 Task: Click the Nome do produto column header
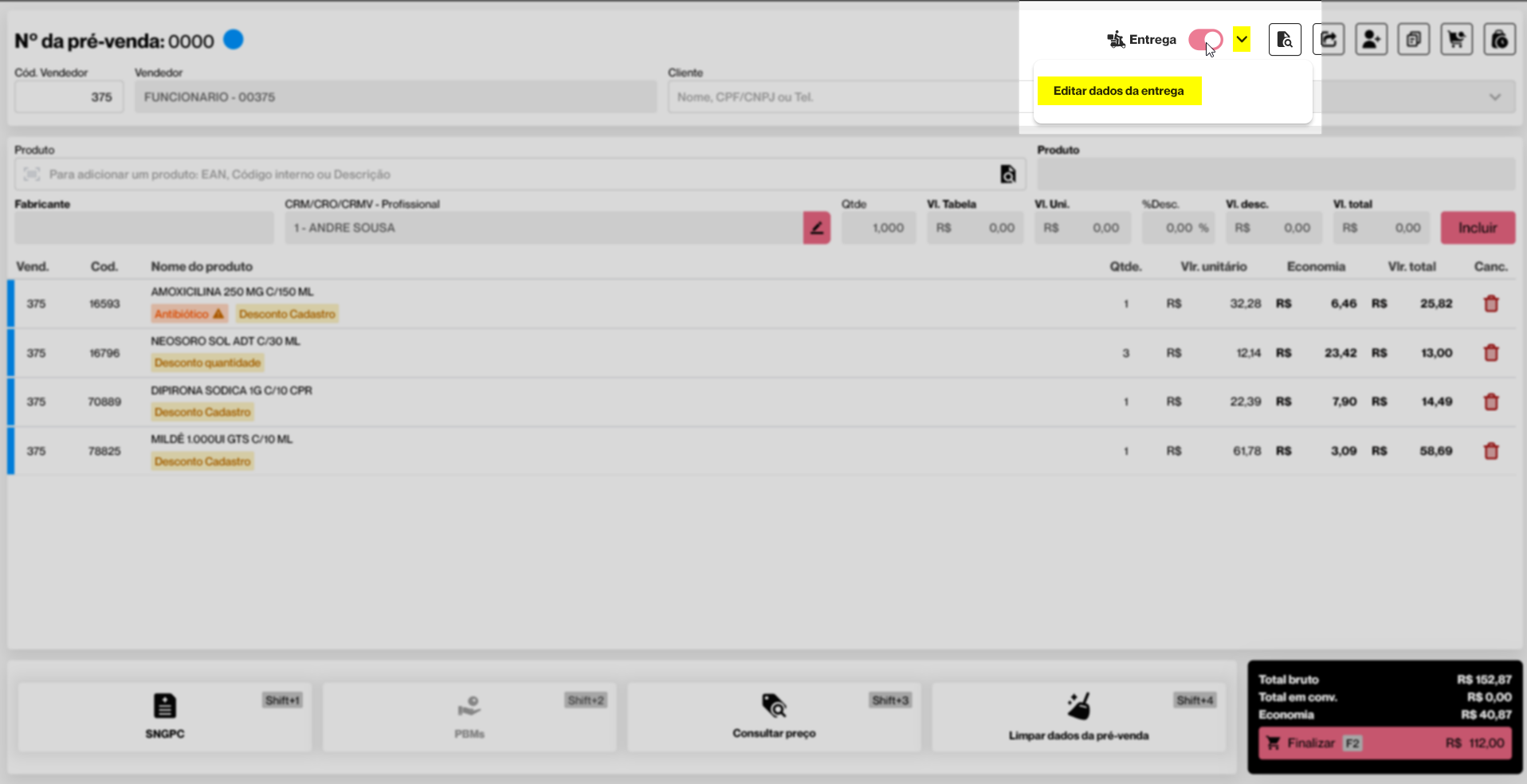click(x=202, y=267)
